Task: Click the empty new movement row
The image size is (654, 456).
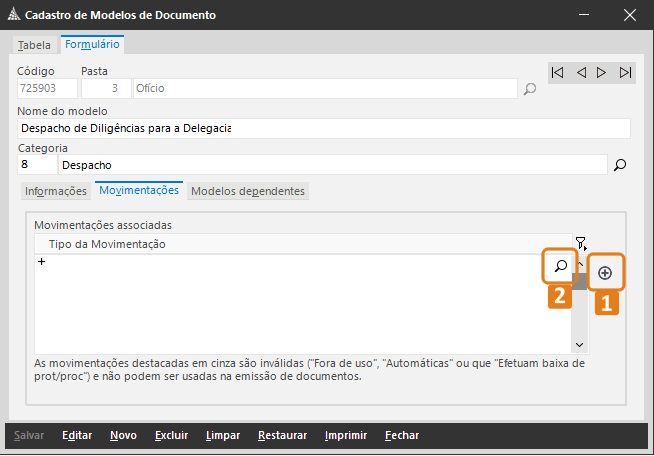Action: (303, 262)
